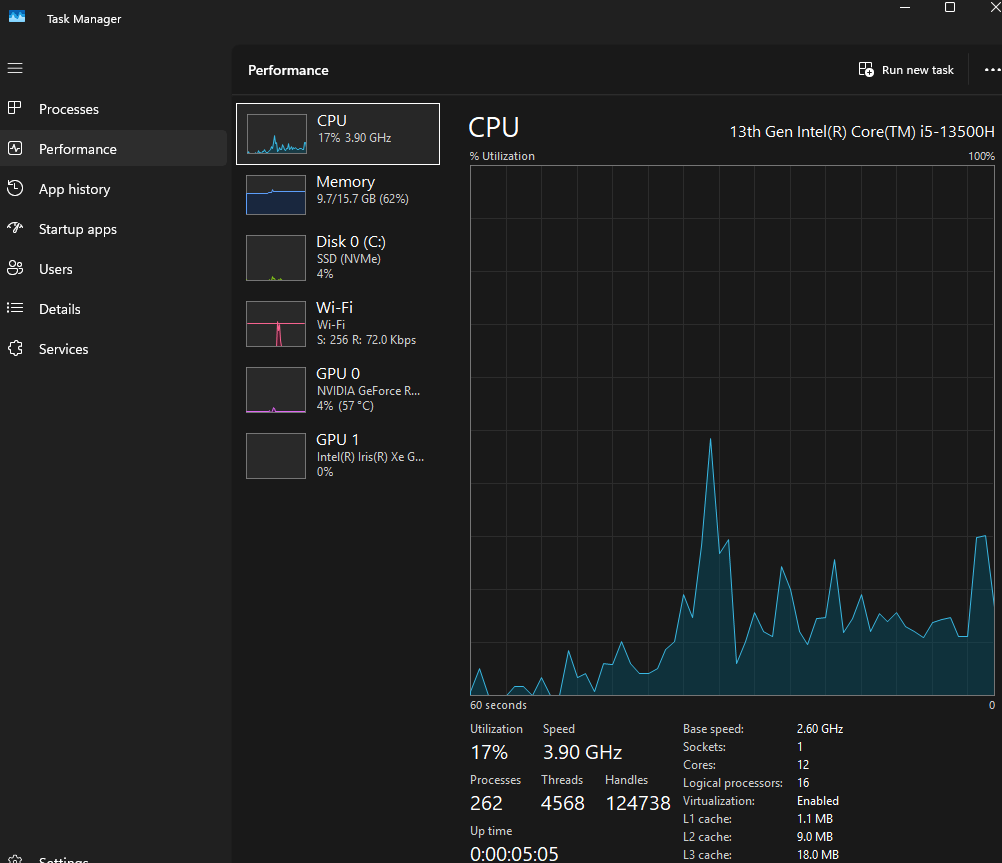Viewport: 1002px width, 863px height.
Task: Select the CPU mini graph thumbnail
Action: tap(276, 134)
